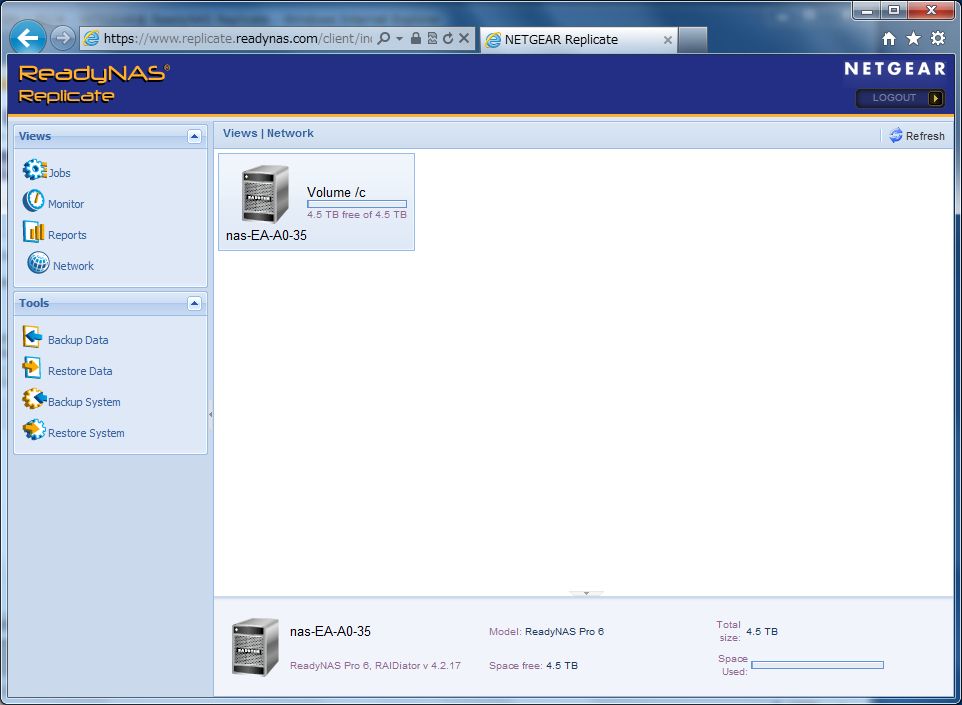The image size is (962, 705).
Task: Click the browser address bar URL
Action: 237,39
